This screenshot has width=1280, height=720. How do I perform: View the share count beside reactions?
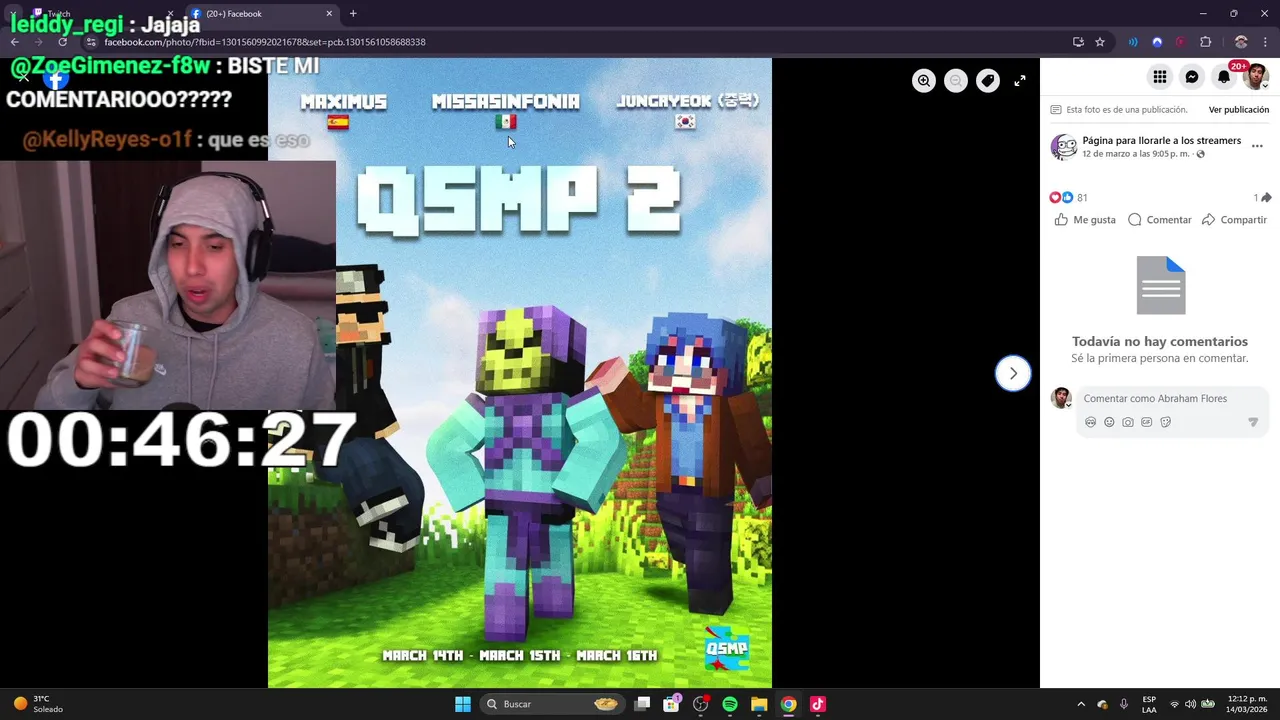pos(1262,198)
